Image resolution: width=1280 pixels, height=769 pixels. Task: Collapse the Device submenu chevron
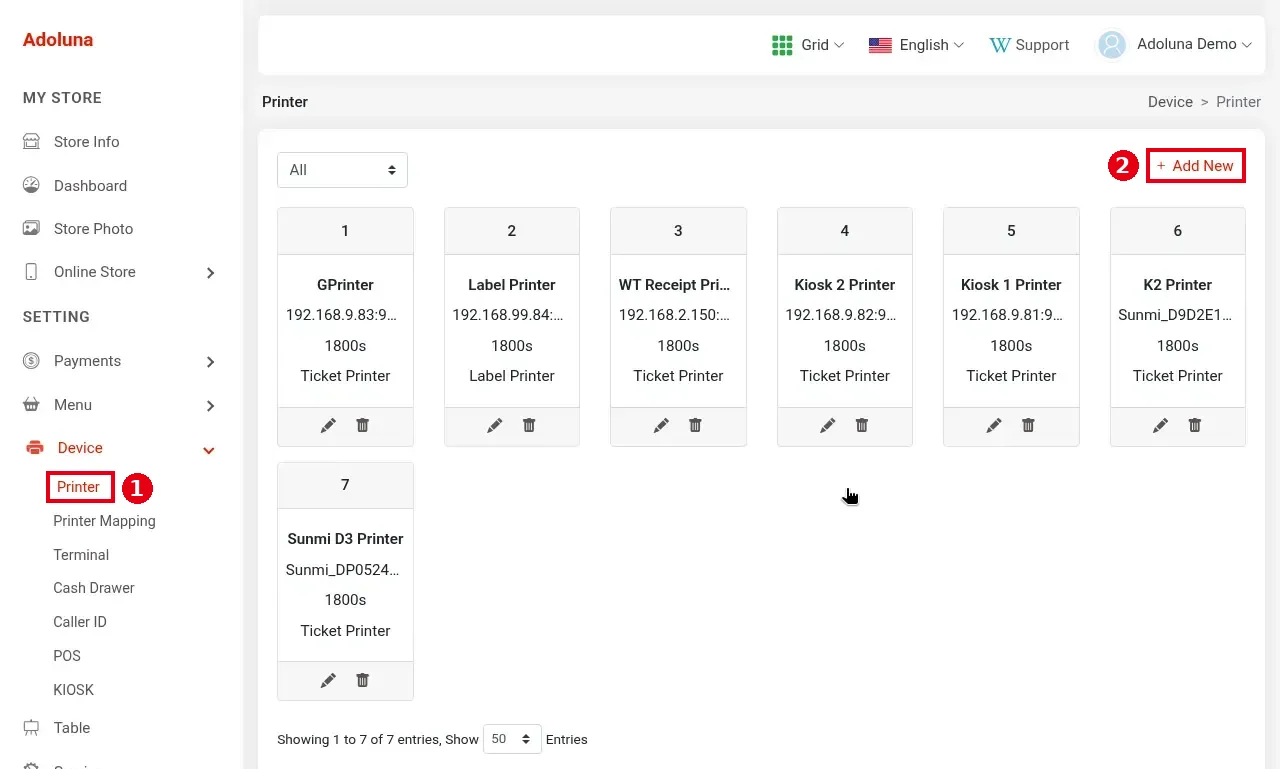click(209, 450)
